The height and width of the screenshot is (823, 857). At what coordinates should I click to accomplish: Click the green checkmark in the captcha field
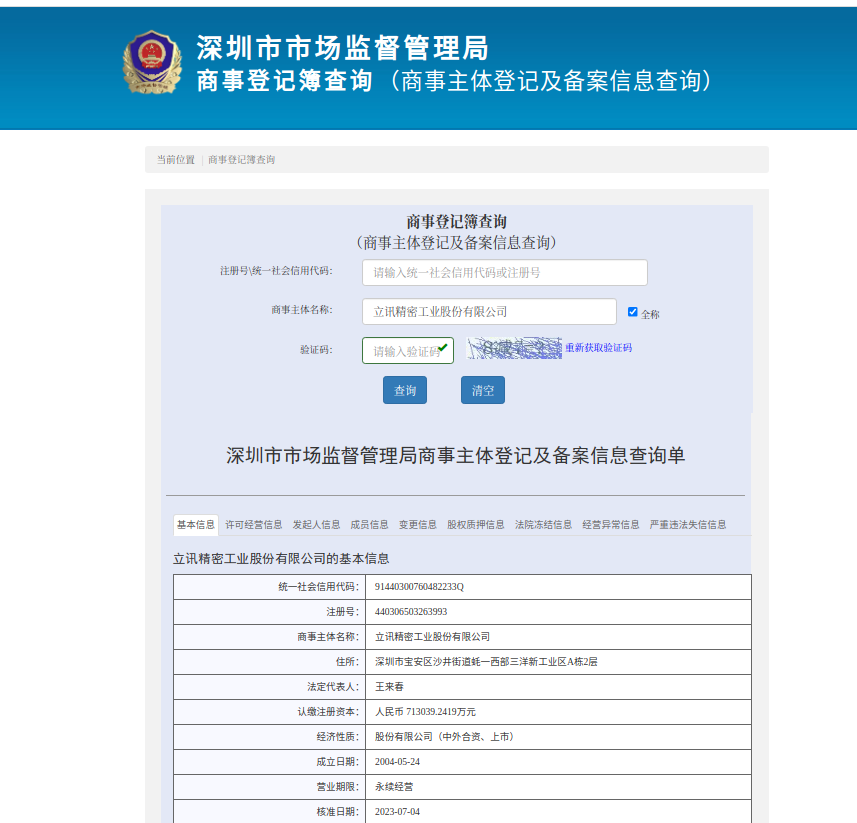click(443, 348)
